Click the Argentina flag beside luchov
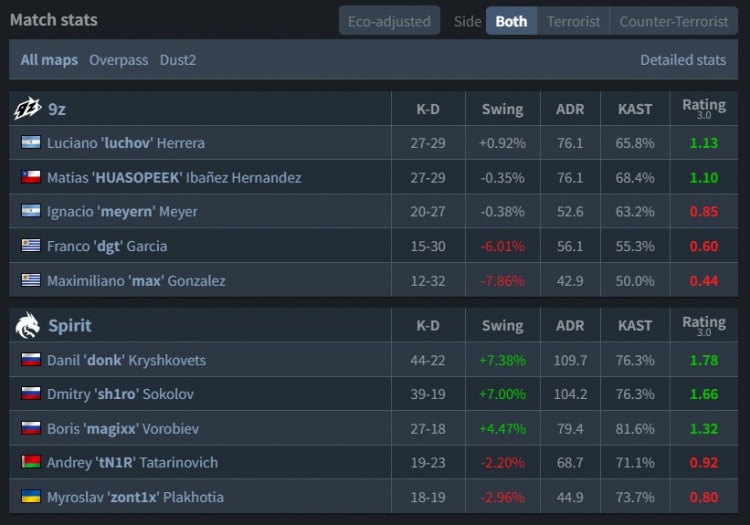Viewport: 750px width, 525px height. 30,143
